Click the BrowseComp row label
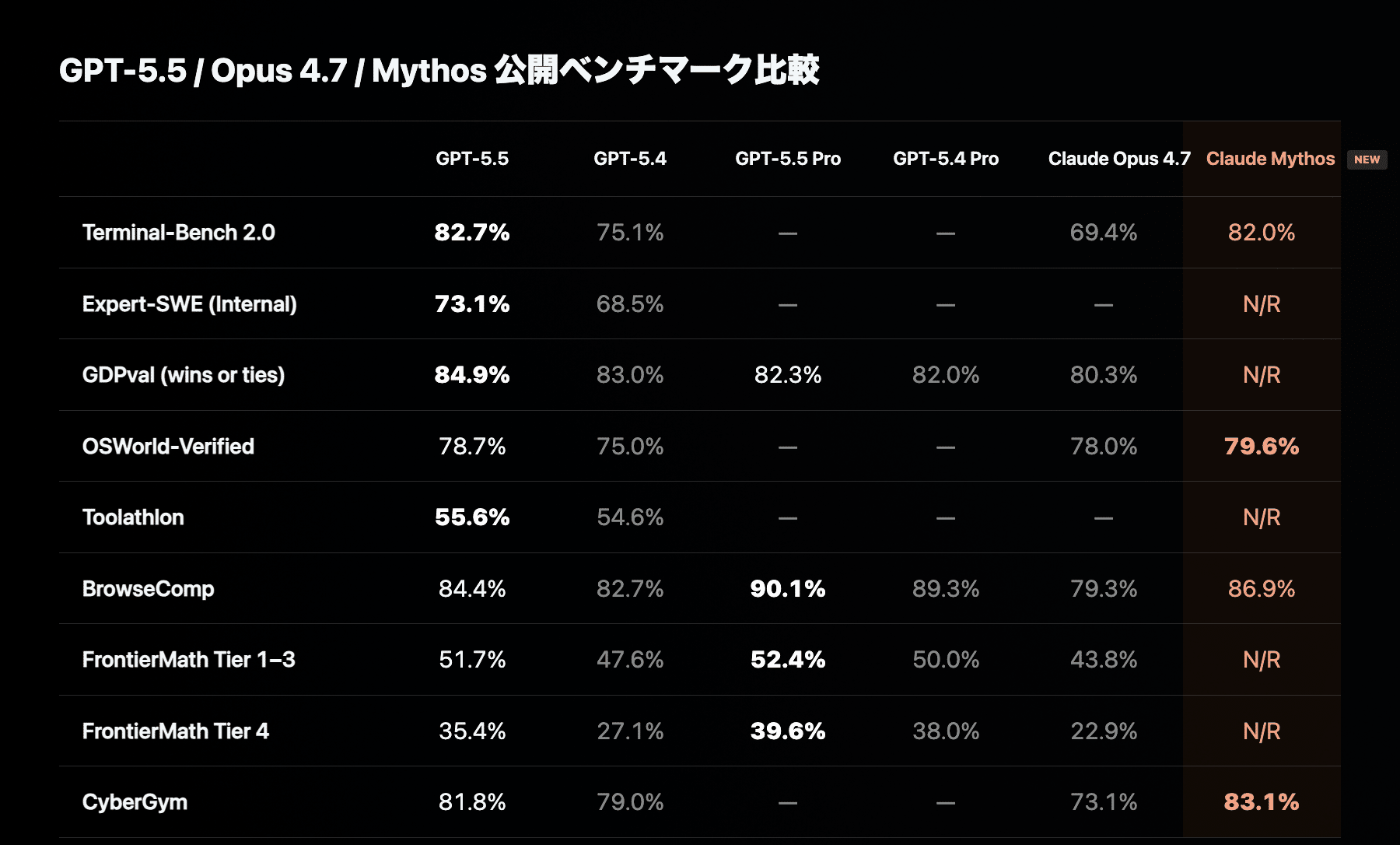The width and height of the screenshot is (1400, 845). 148,589
